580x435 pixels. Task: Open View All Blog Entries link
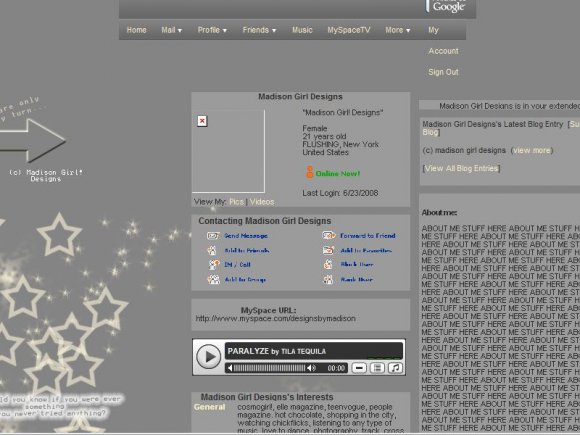(x=461, y=169)
